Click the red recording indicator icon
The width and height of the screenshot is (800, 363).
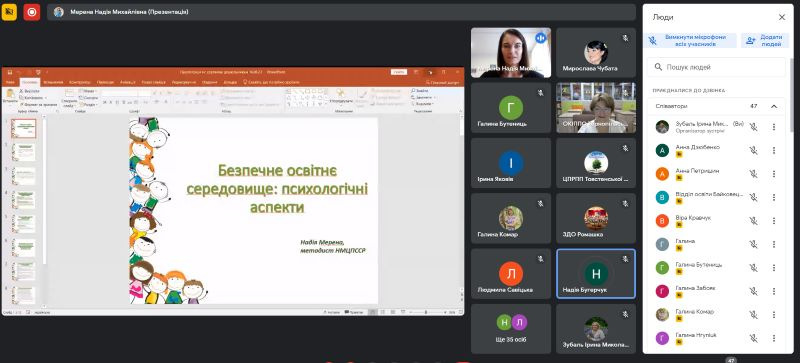32,12
